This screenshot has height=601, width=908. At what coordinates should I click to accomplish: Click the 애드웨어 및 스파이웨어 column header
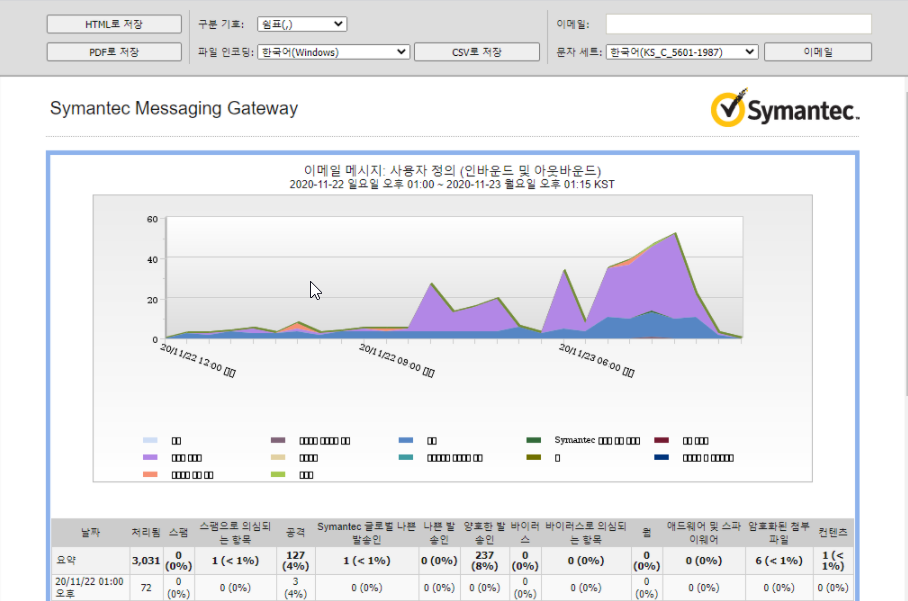pos(704,533)
